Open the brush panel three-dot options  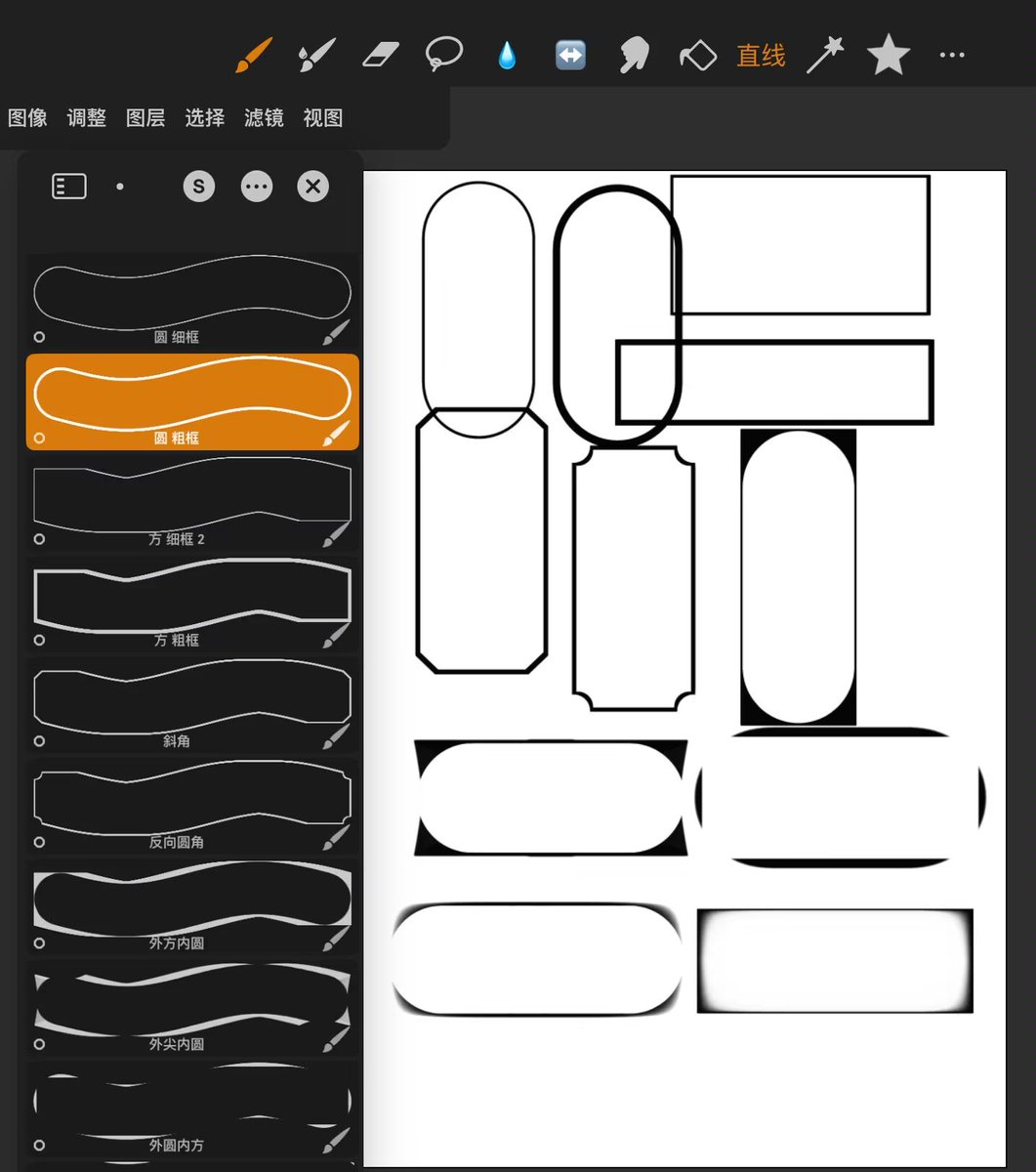click(x=257, y=186)
